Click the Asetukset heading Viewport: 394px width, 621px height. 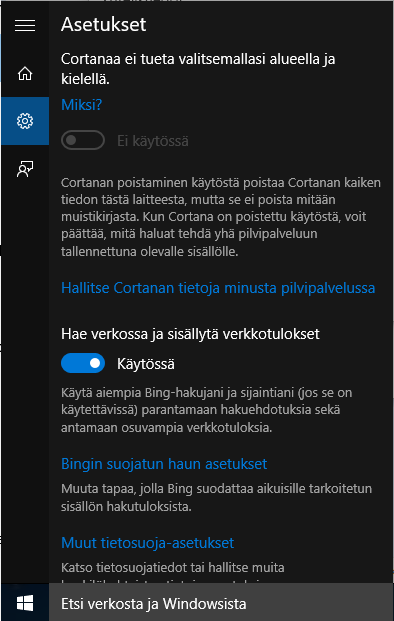(x=103, y=25)
